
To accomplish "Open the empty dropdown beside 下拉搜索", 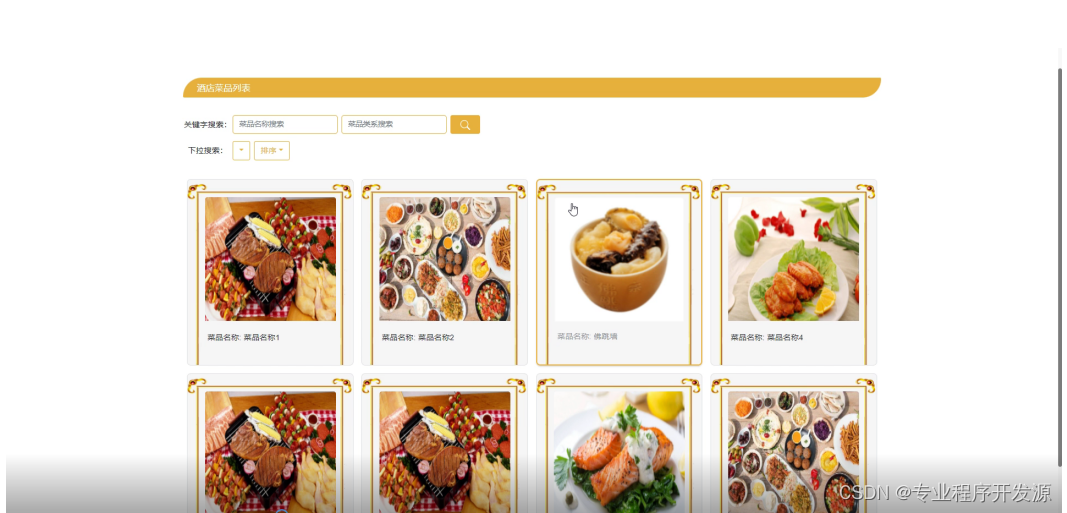I will 241,150.
